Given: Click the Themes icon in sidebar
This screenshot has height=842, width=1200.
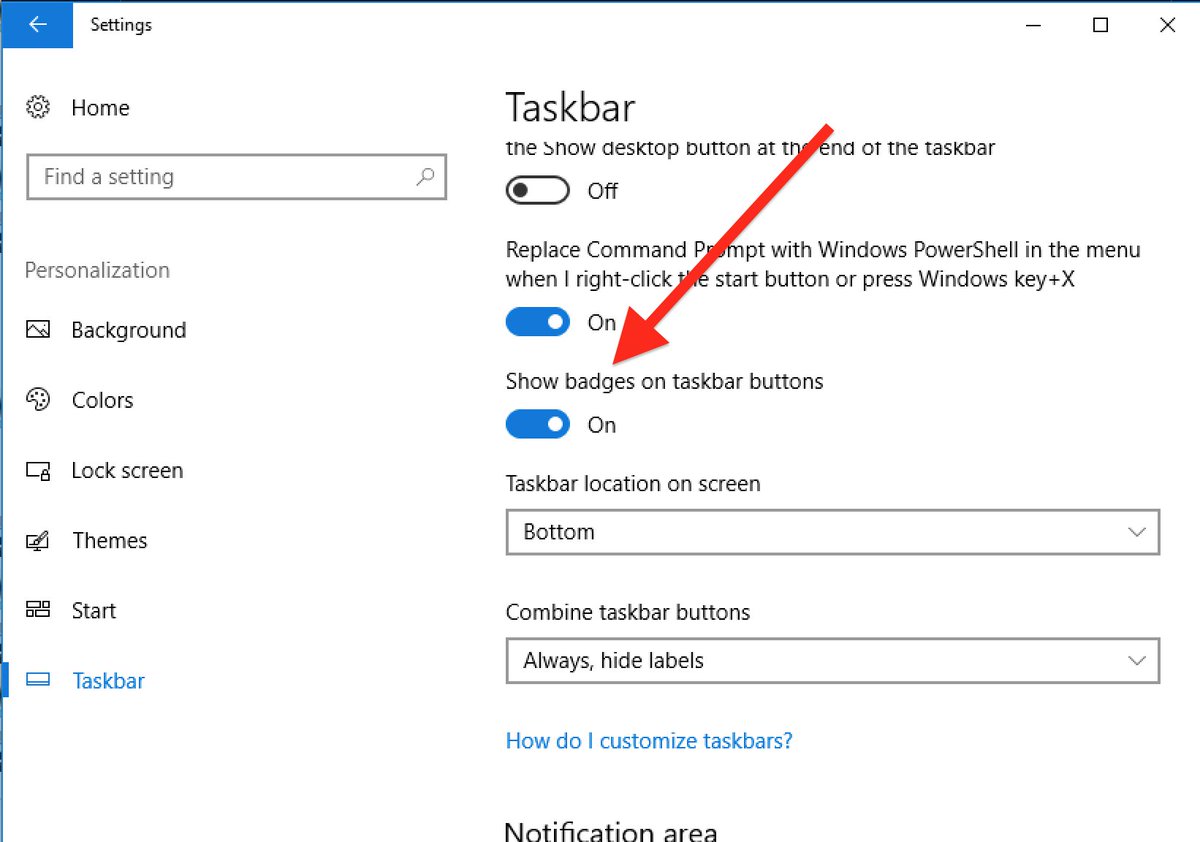Looking at the screenshot, I should click(37, 540).
